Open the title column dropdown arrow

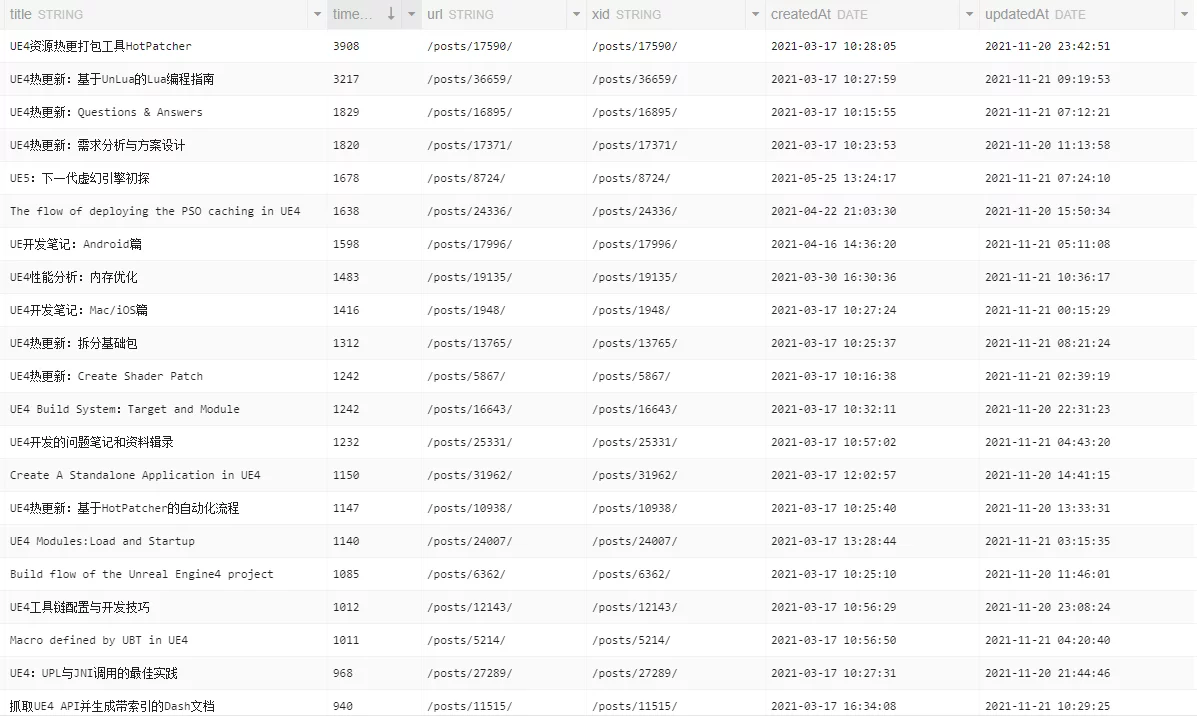[317, 15]
